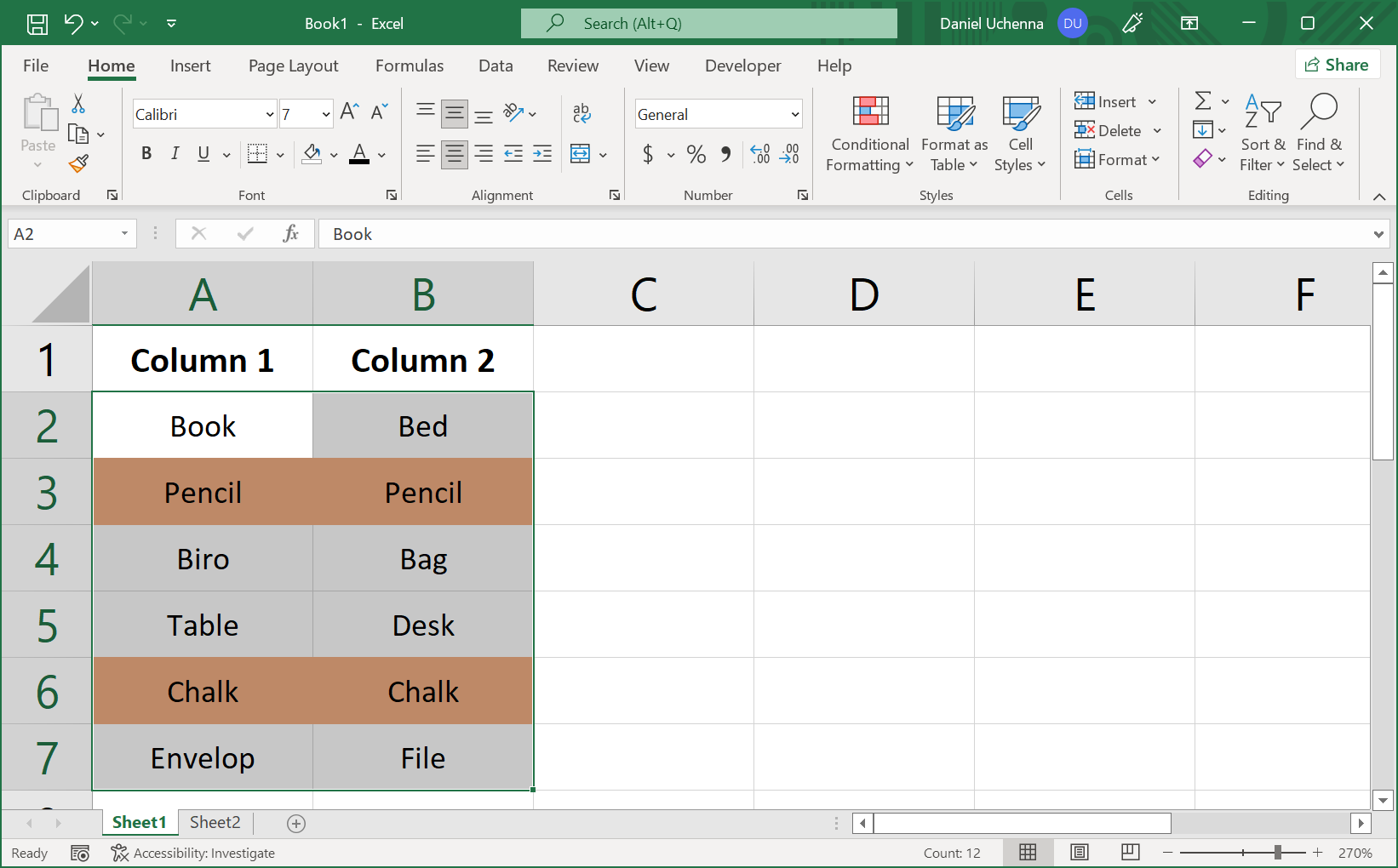The width and height of the screenshot is (1398, 868).
Task: Switch to the Formulas ribbon tab
Action: point(410,66)
